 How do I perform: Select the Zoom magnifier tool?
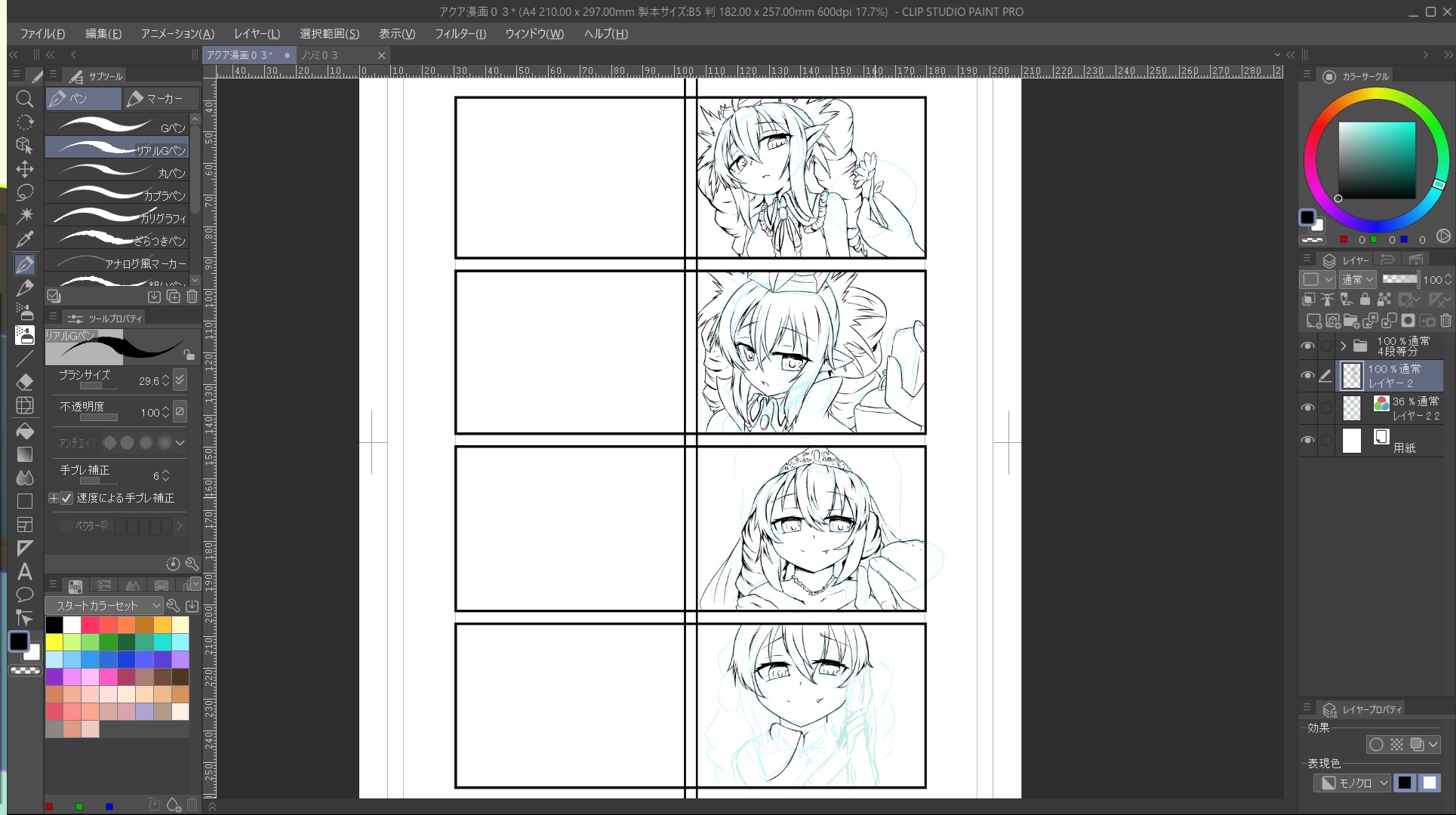[24, 99]
